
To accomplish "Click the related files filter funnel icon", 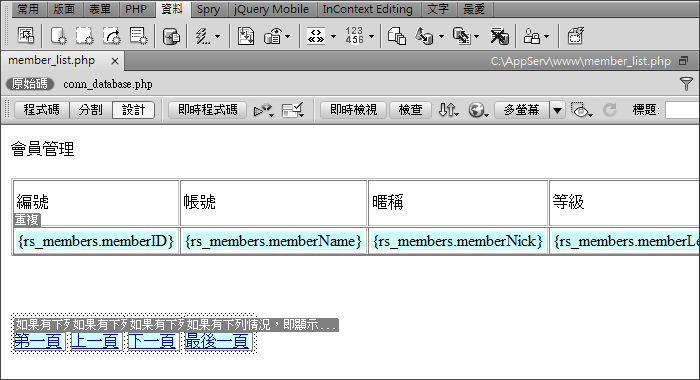I will click(x=686, y=84).
